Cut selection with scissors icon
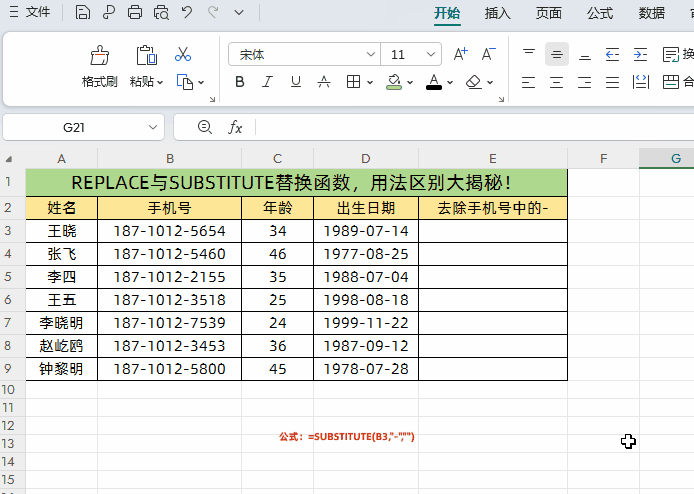Image resolution: width=694 pixels, height=494 pixels. tap(182, 54)
